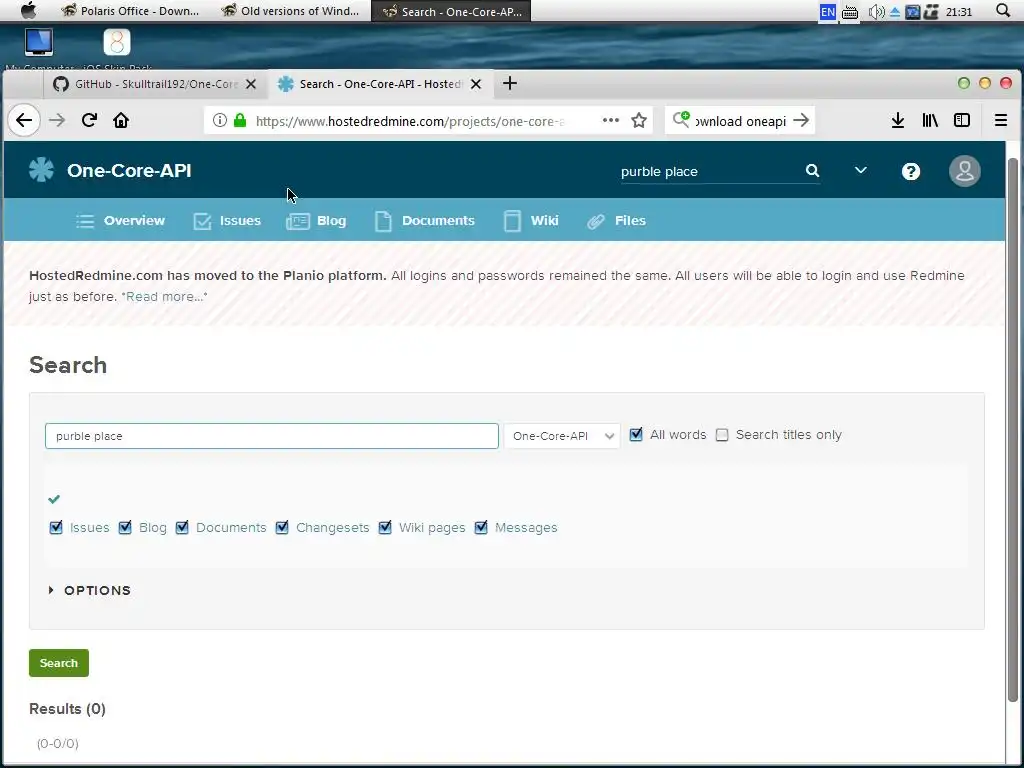The width and height of the screenshot is (1024, 768).
Task: Expand the OPTIONS section
Action: (x=90, y=590)
